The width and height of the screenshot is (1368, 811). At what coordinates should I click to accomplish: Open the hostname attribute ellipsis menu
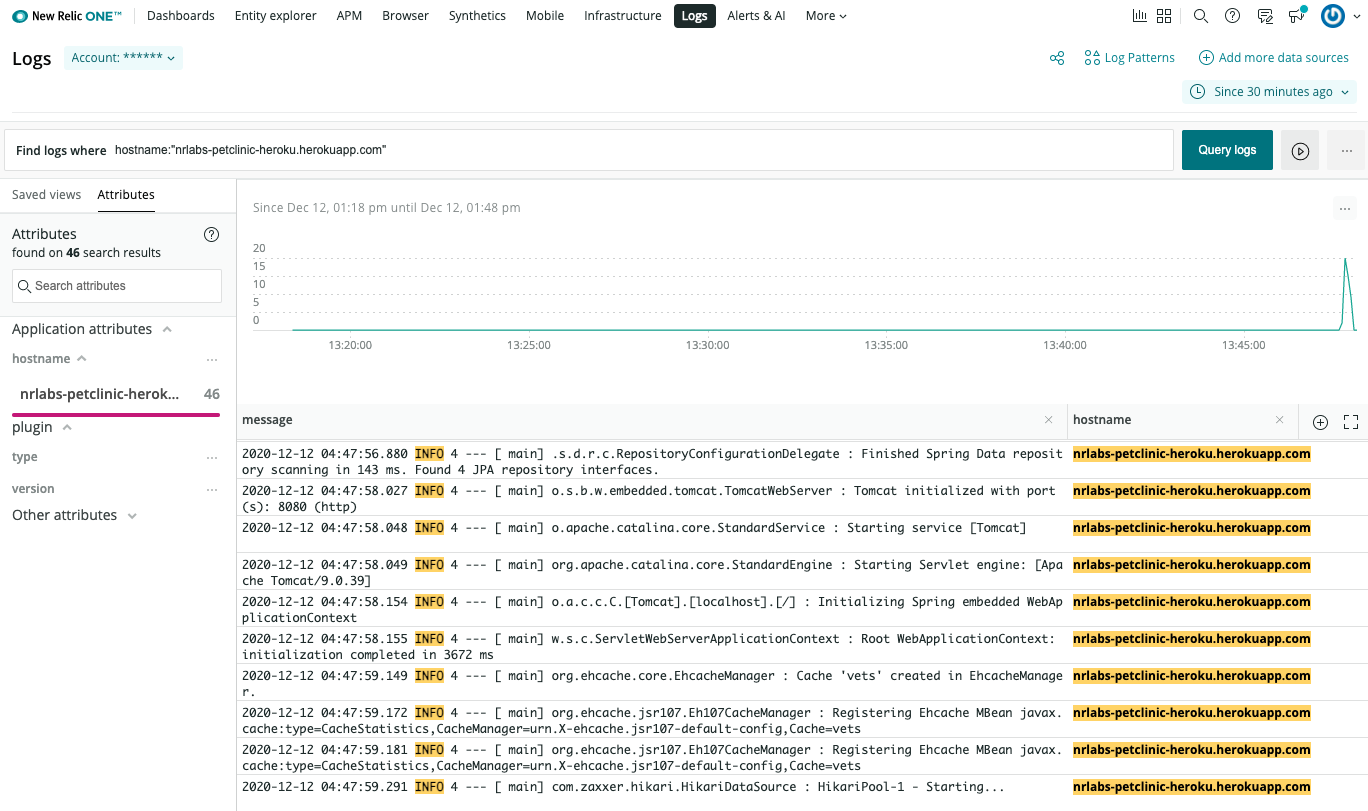click(211, 359)
